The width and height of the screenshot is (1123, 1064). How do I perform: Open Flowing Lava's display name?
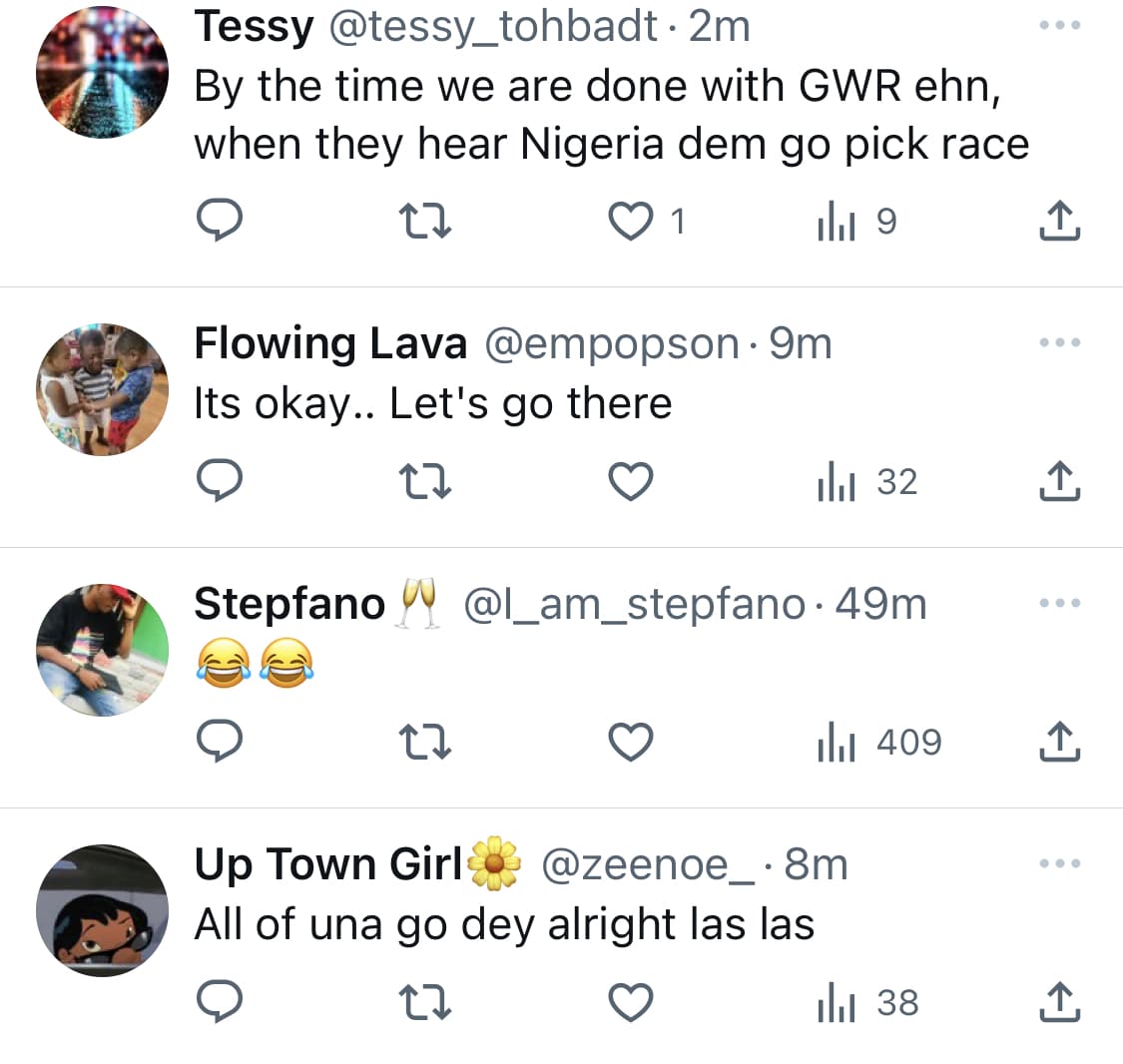(x=330, y=343)
